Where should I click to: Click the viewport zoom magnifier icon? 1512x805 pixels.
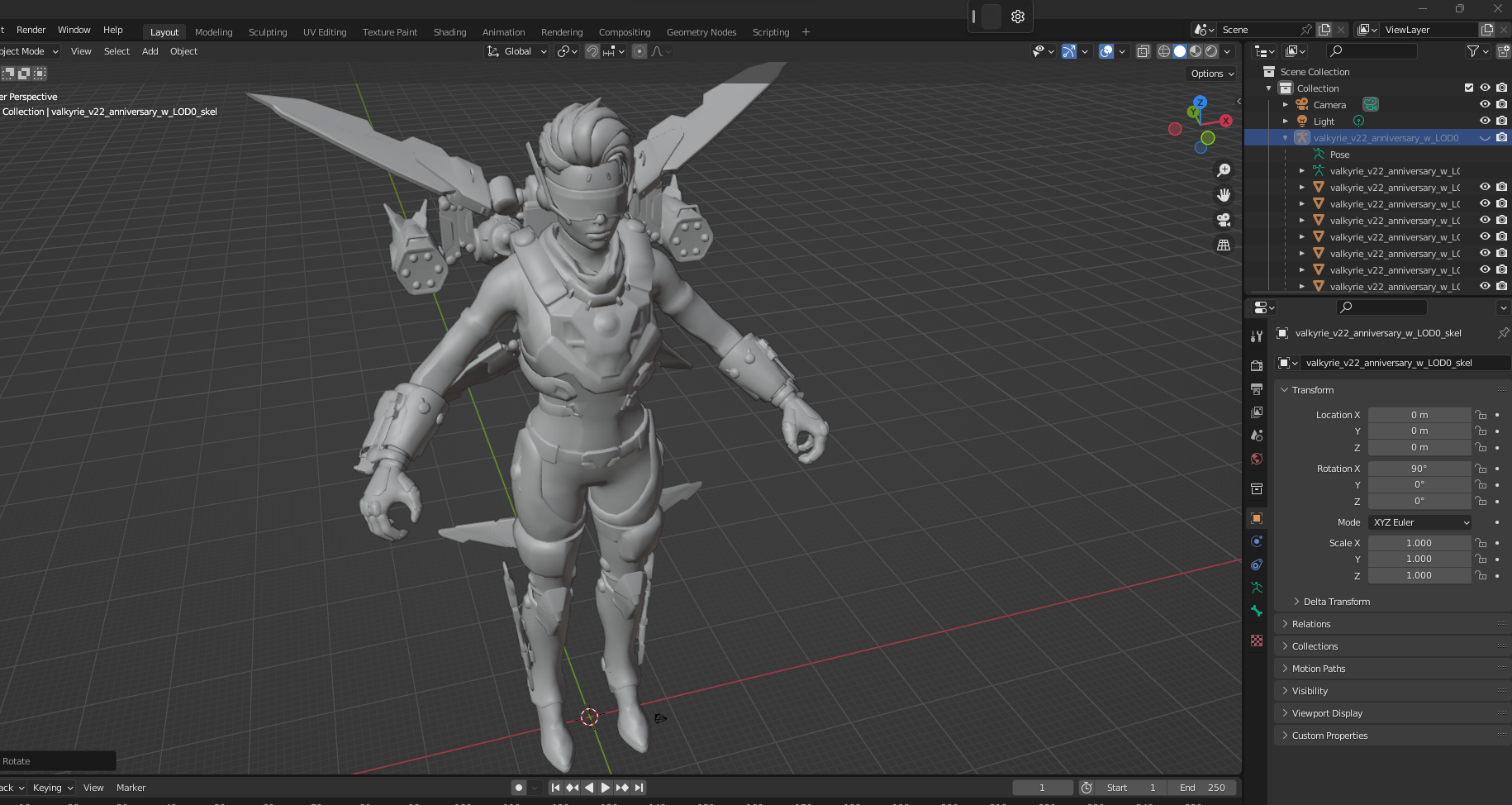pyautogui.click(x=1224, y=170)
